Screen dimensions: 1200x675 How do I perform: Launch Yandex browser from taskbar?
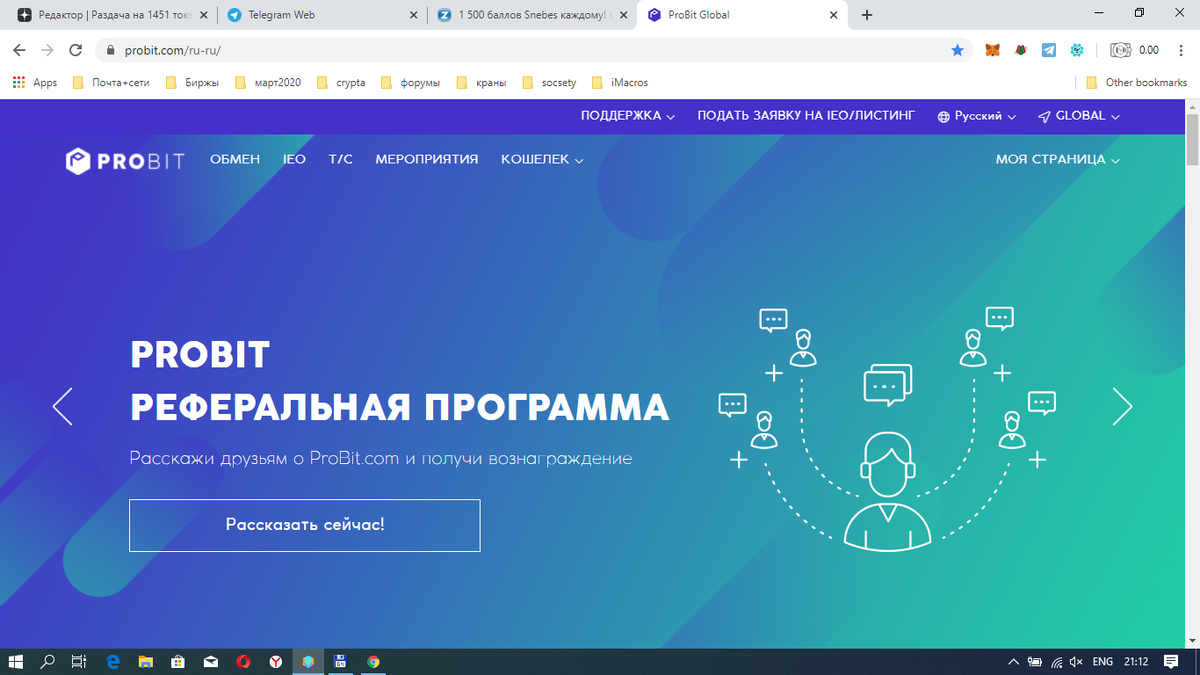tap(275, 661)
